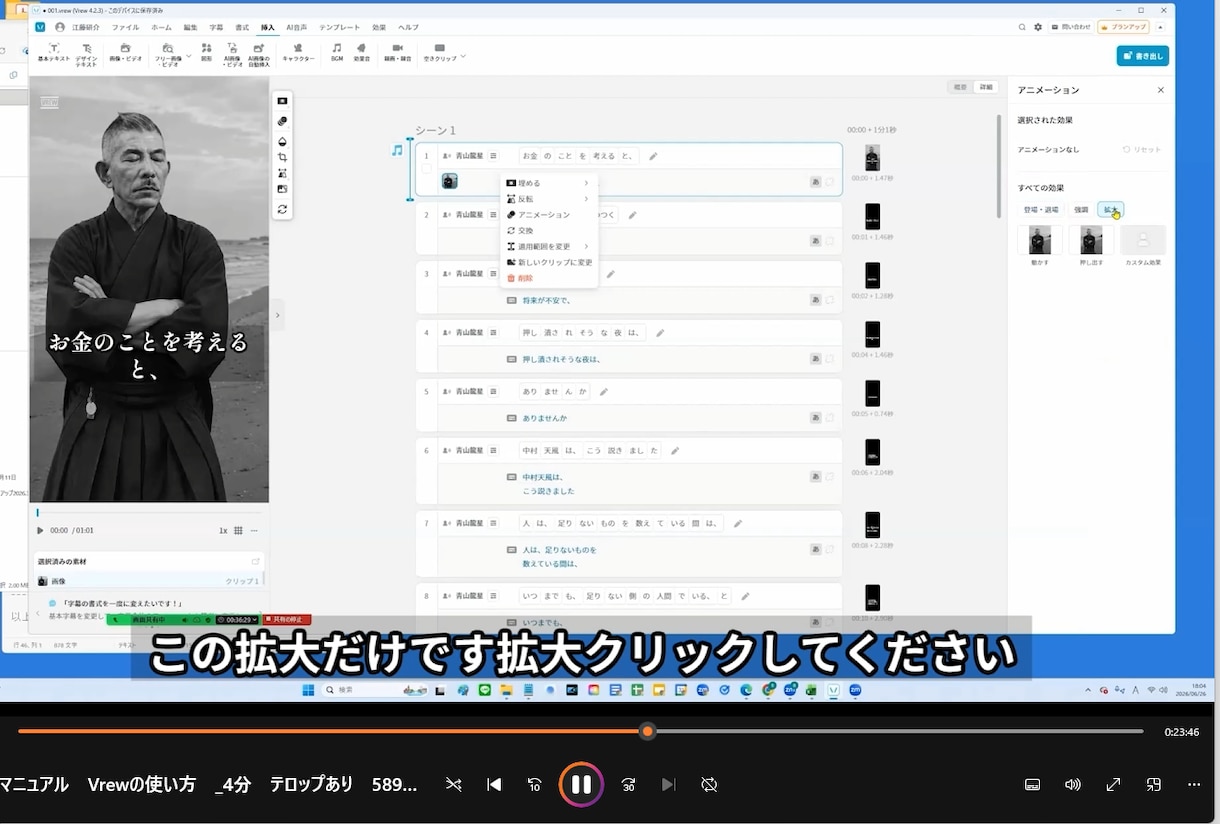Image resolution: width=1220 pixels, height=824 pixels.
Task: Select the 拡大 effect category tab
Action: (x=1110, y=210)
